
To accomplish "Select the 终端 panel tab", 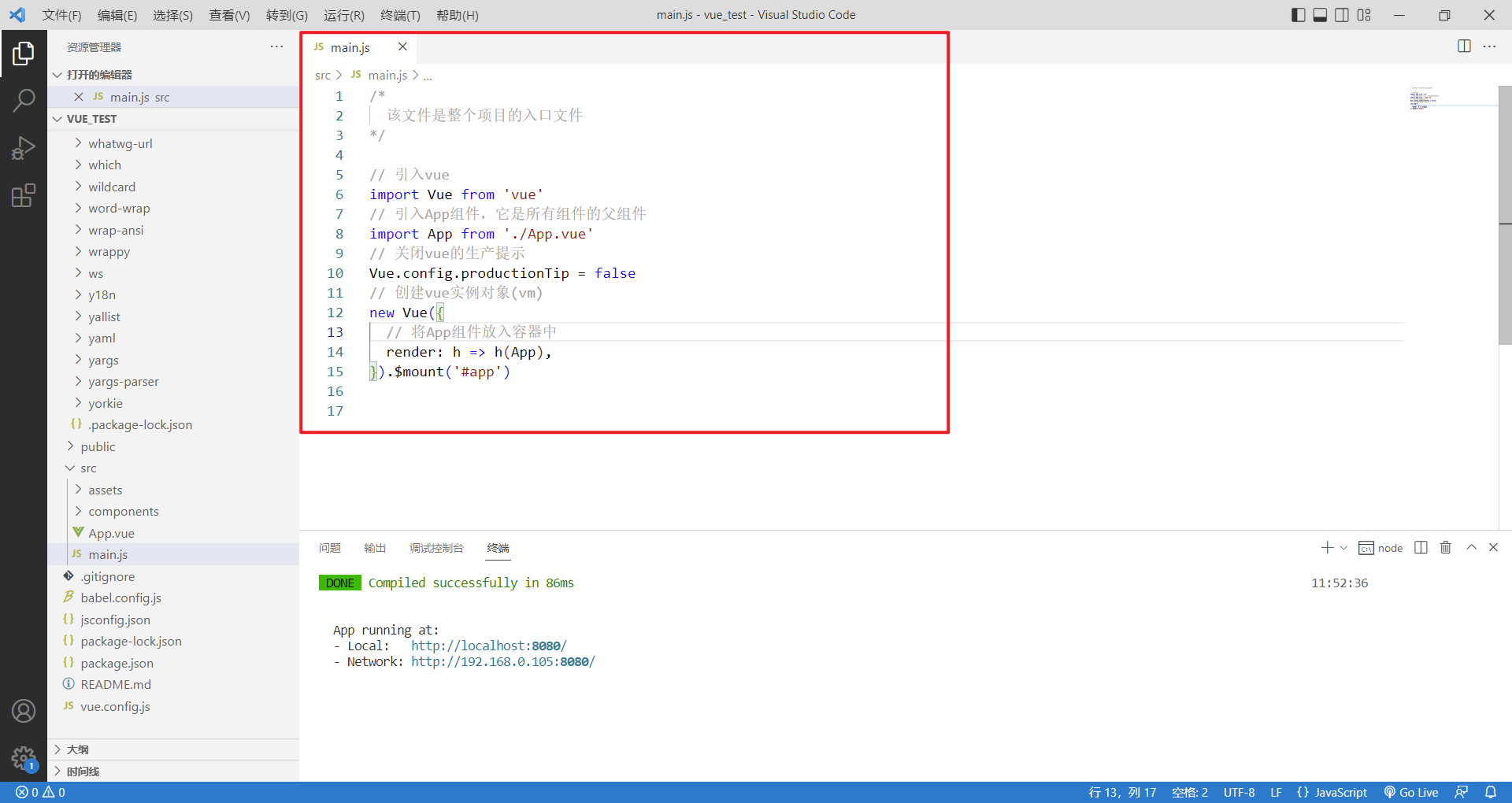I will (x=498, y=548).
